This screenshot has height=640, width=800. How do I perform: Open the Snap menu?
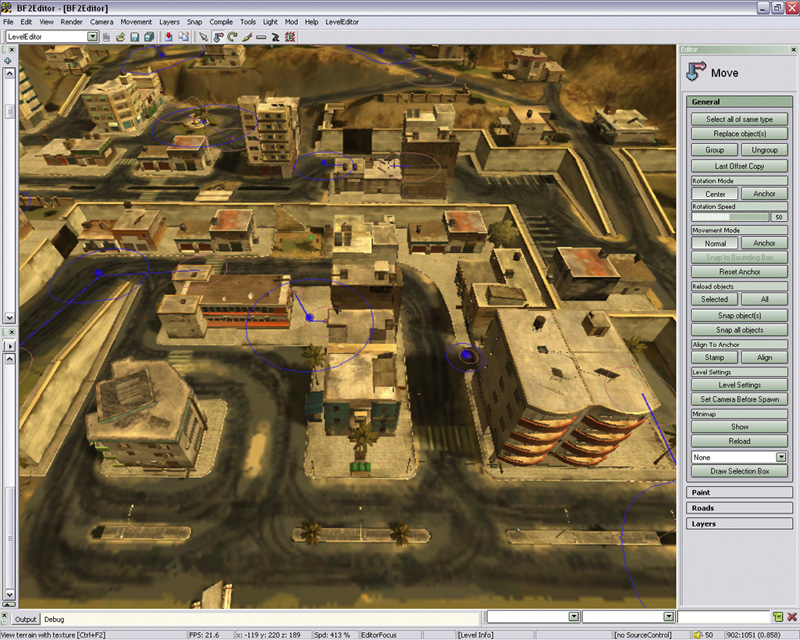pyautogui.click(x=194, y=22)
